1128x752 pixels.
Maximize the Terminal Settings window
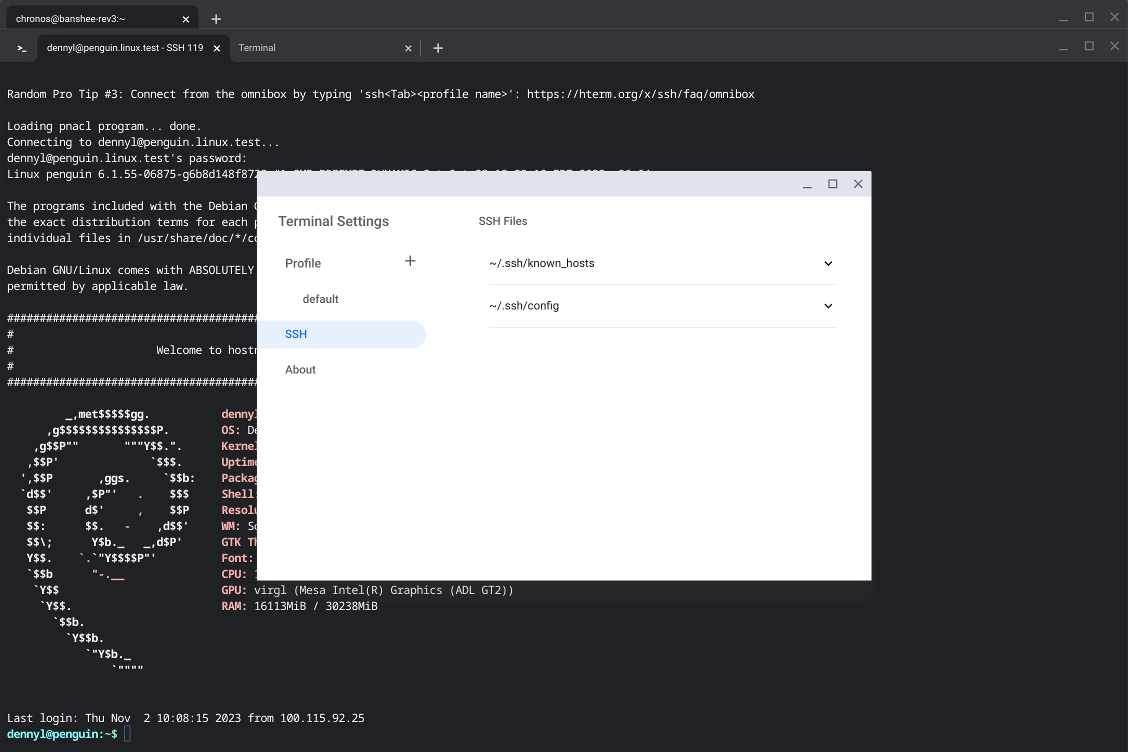(x=832, y=184)
